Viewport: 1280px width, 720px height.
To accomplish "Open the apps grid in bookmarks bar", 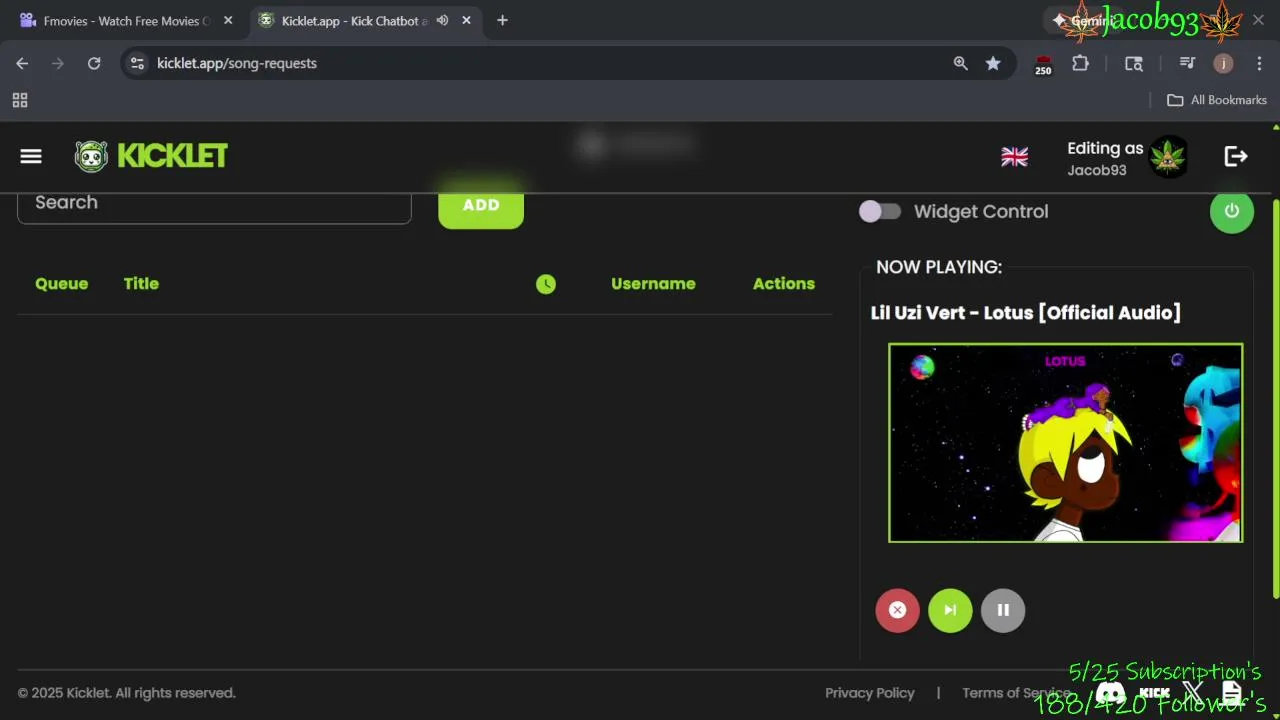I will point(20,100).
